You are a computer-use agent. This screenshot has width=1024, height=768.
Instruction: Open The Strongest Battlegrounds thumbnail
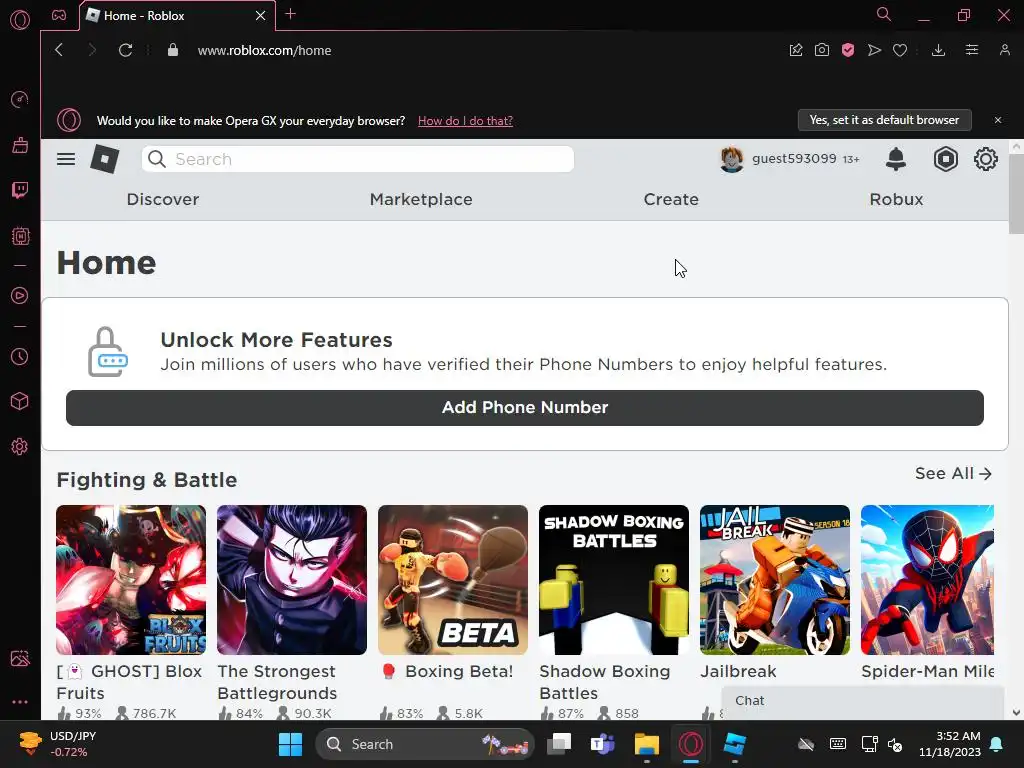[x=292, y=580]
